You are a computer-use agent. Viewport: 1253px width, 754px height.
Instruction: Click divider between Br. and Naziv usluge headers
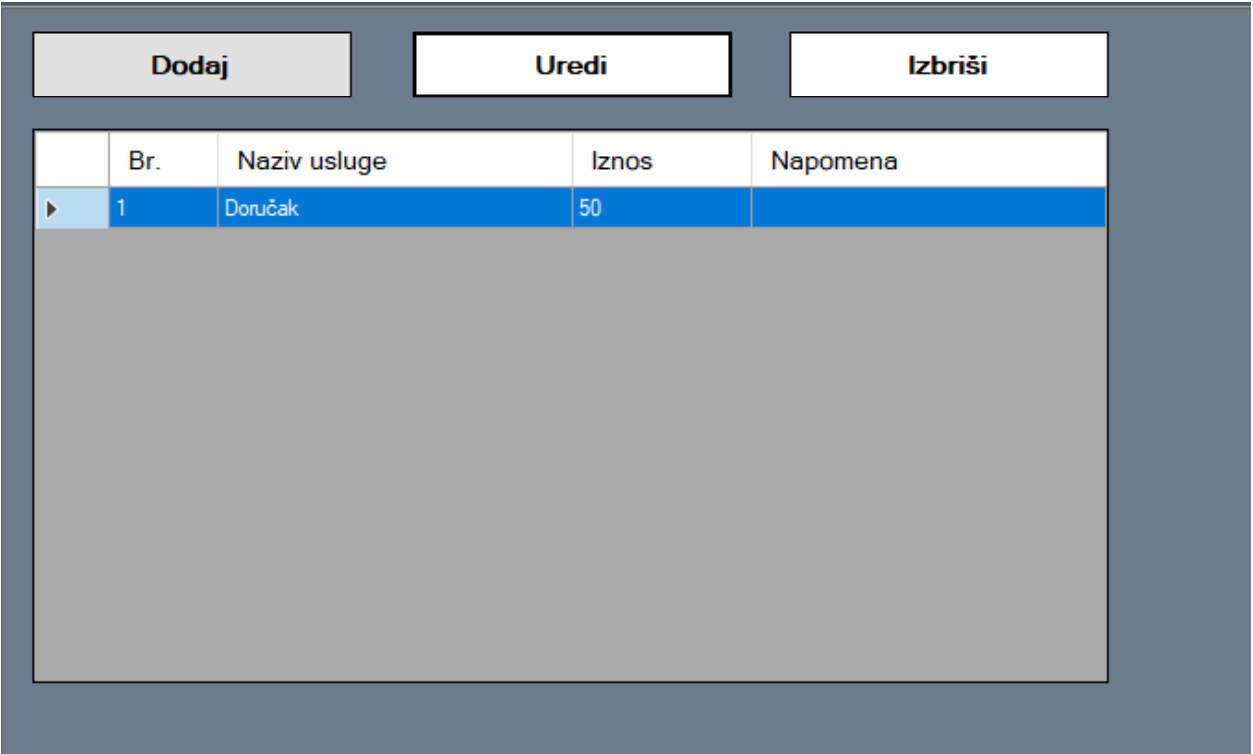(217, 160)
